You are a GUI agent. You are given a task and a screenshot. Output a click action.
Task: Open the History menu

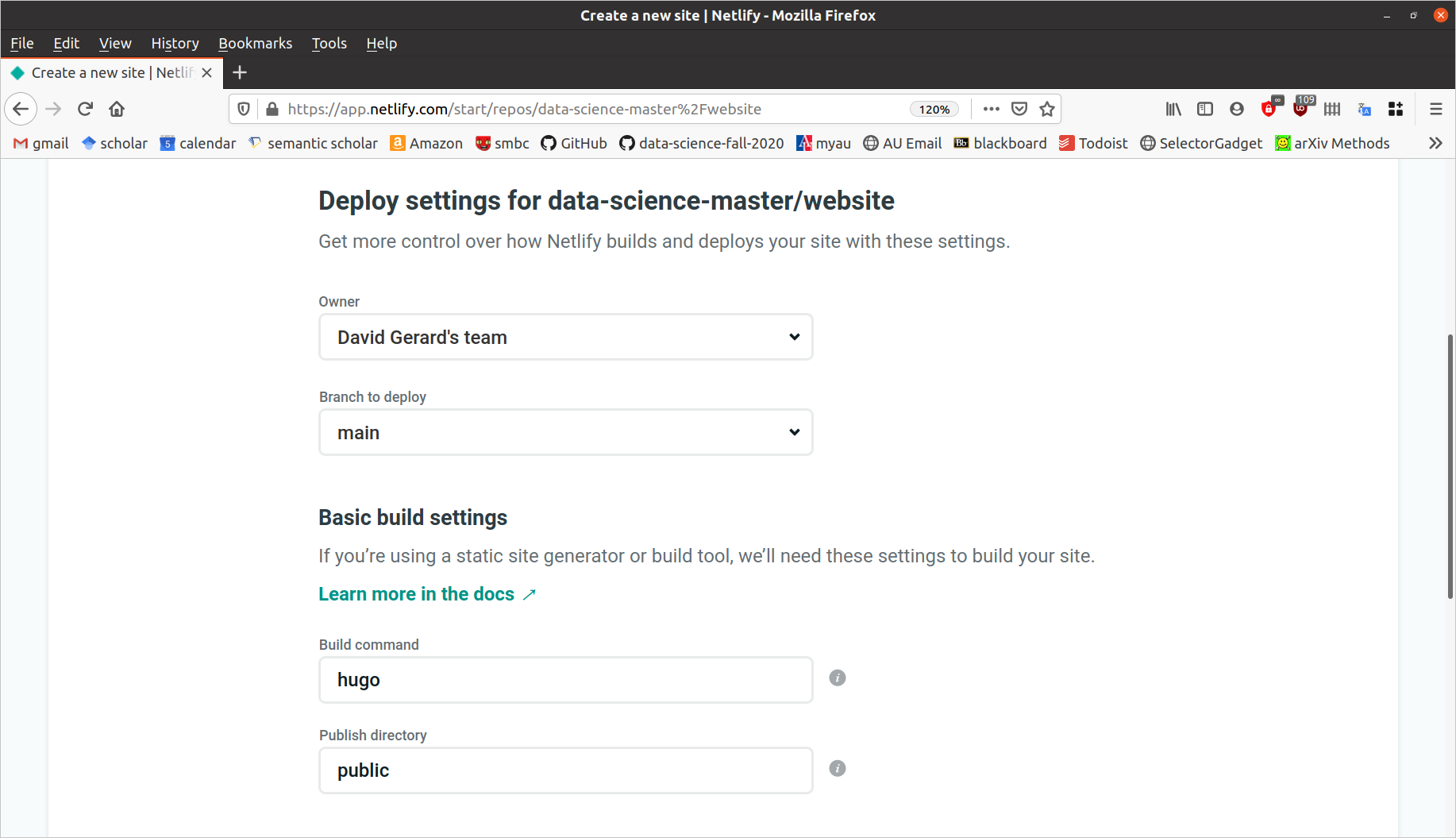[x=175, y=43]
